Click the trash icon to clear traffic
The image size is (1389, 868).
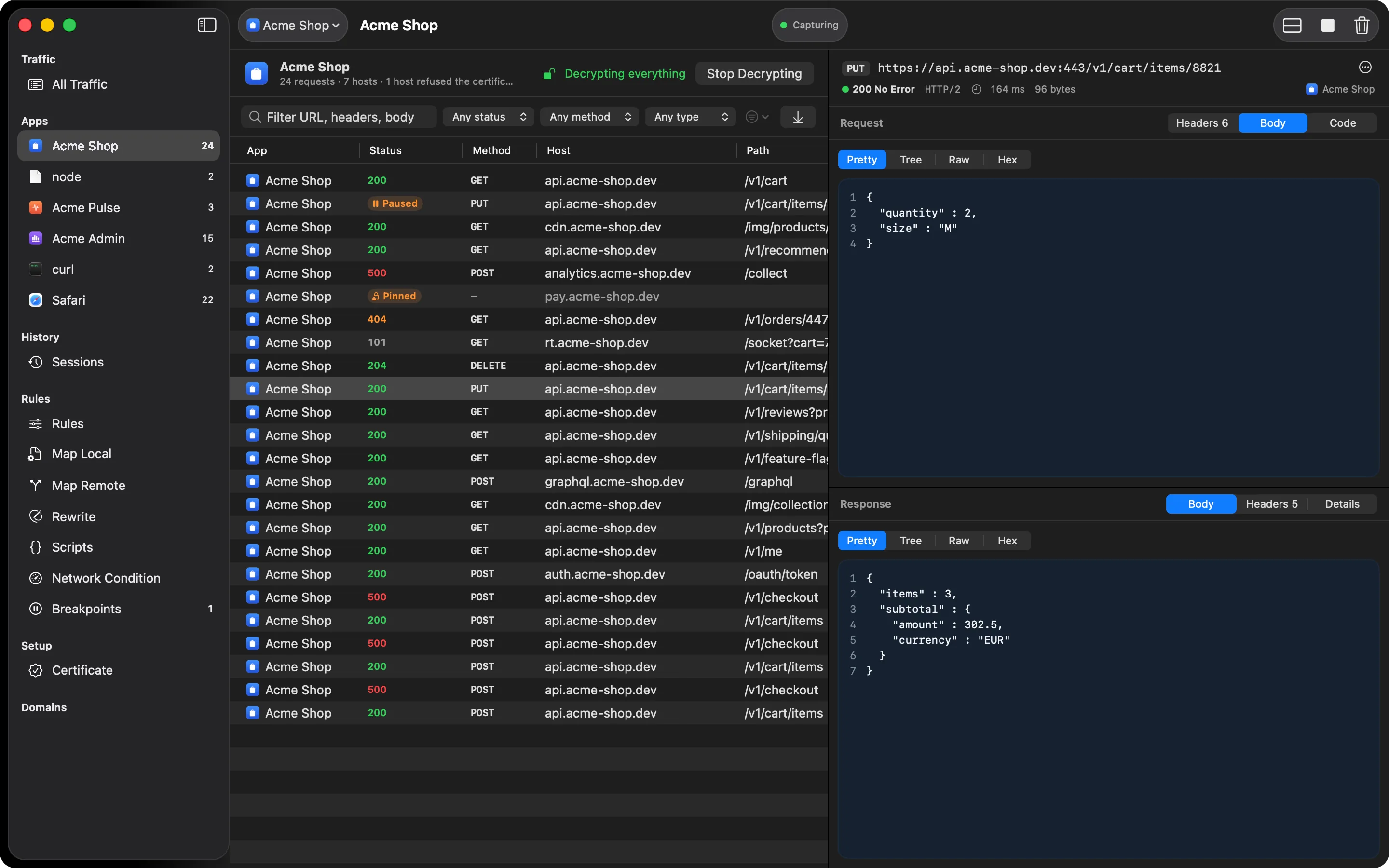tap(1362, 25)
